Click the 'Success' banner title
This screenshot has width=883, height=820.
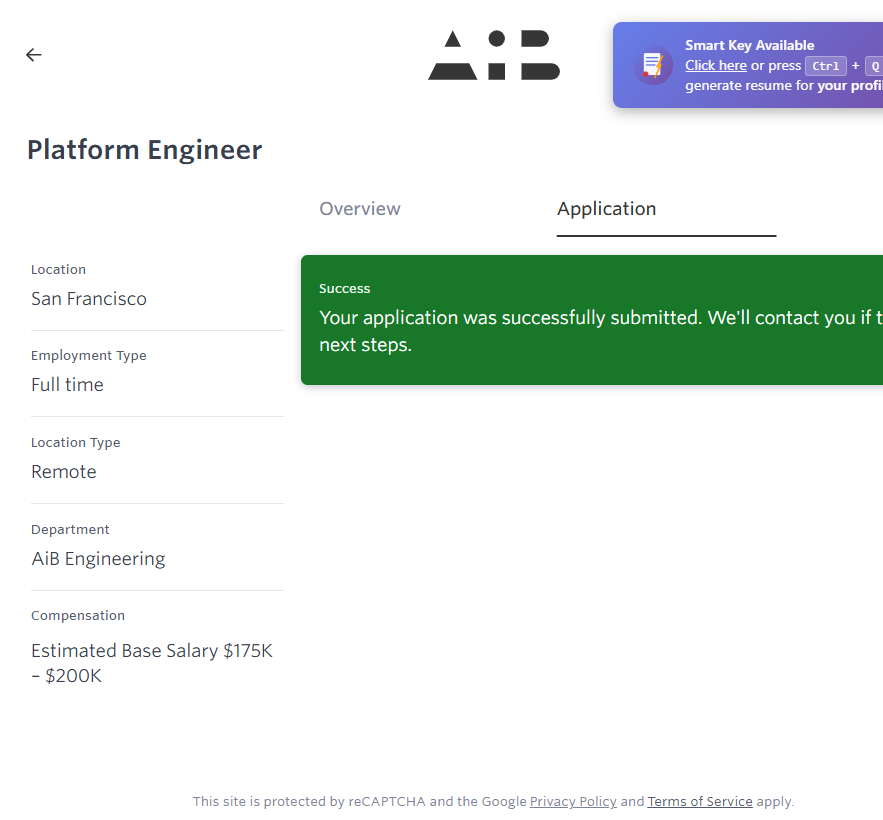tap(345, 289)
